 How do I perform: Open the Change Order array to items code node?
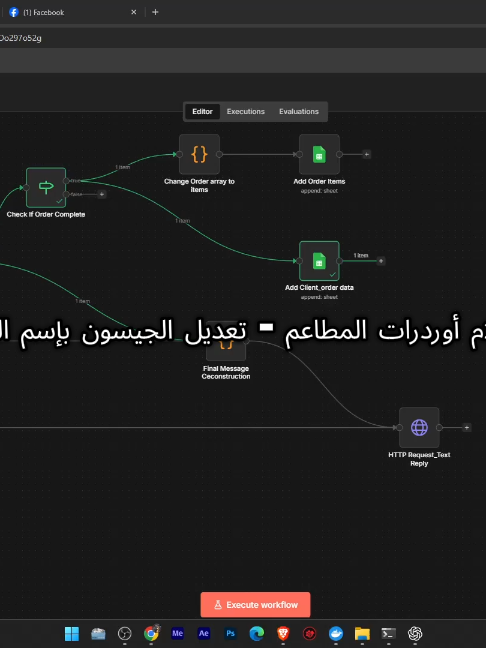[199, 154]
